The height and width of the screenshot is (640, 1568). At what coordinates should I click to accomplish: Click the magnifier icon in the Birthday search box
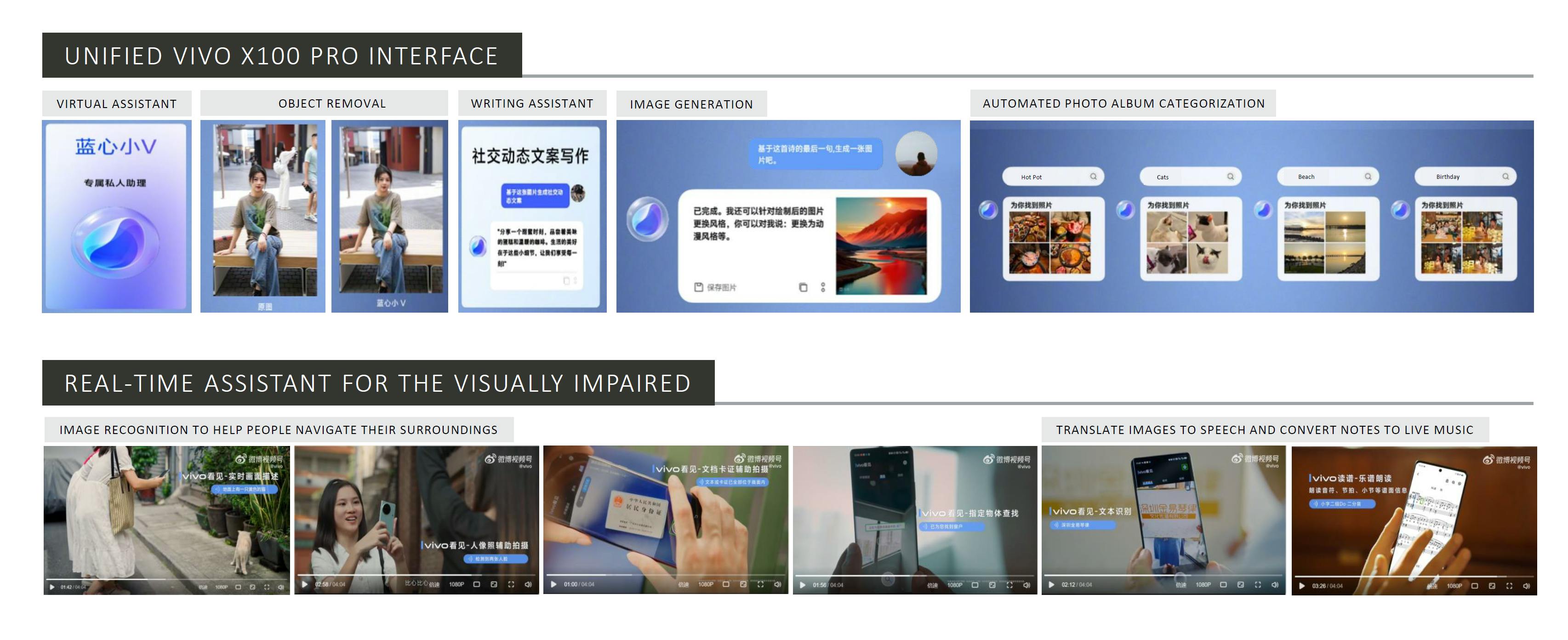point(1507,177)
